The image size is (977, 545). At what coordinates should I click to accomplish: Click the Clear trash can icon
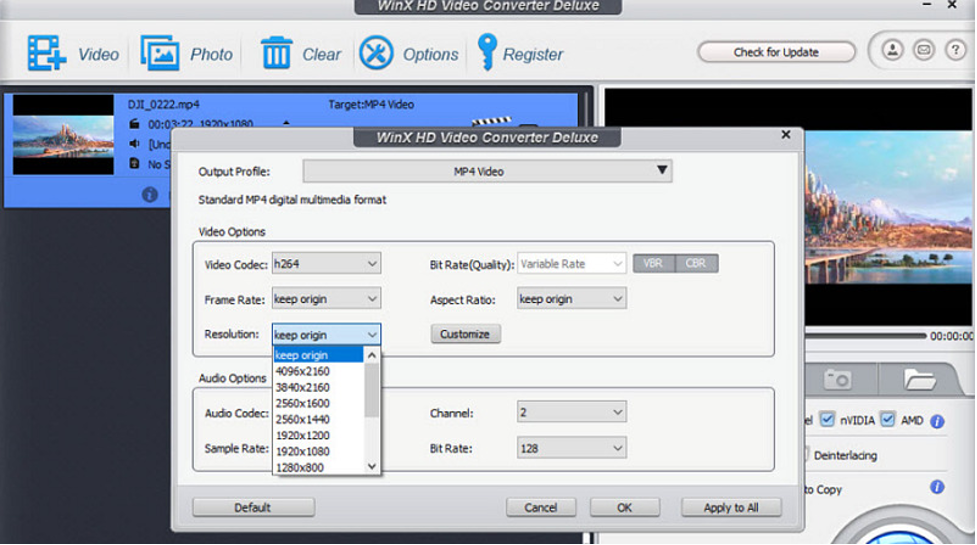point(276,54)
